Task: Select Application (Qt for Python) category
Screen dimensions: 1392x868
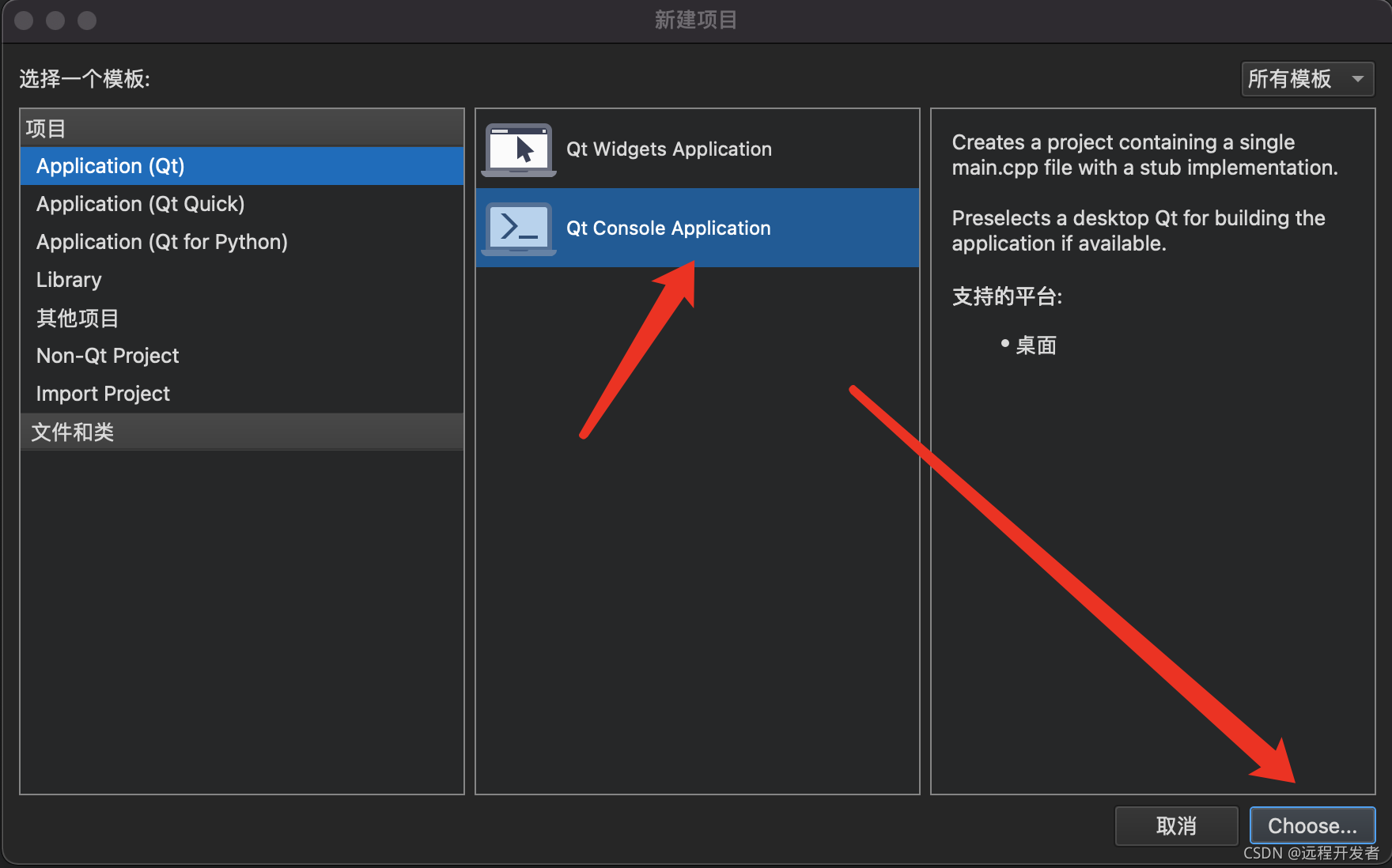Action: 242,242
